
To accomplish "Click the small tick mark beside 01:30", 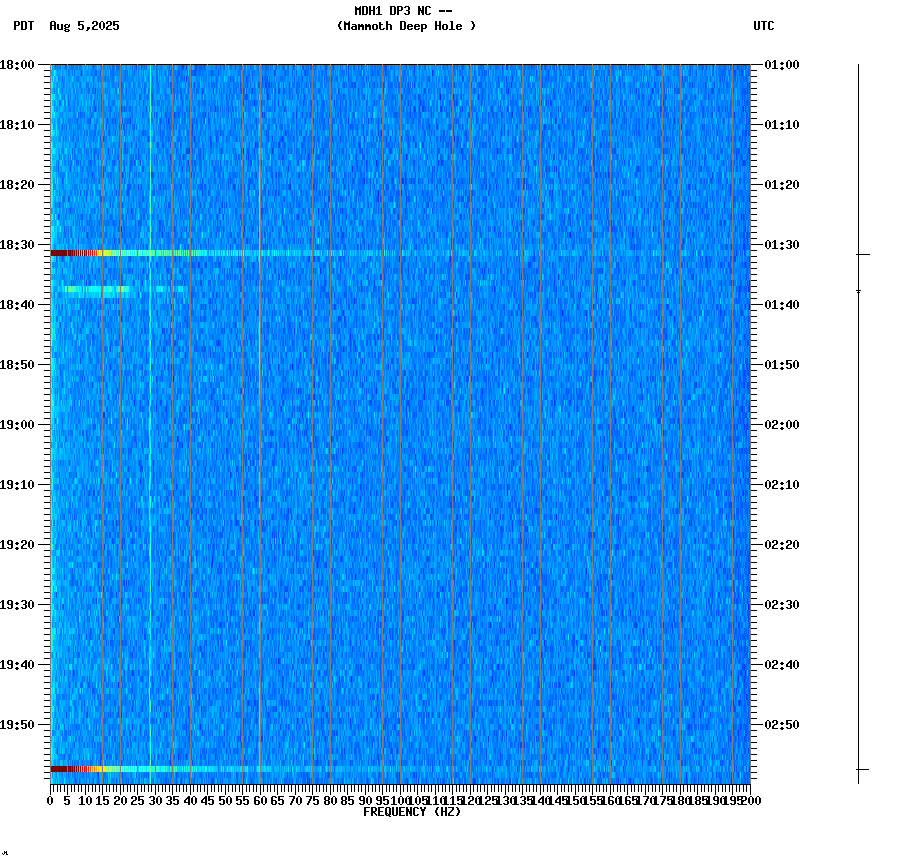I will coord(862,255).
